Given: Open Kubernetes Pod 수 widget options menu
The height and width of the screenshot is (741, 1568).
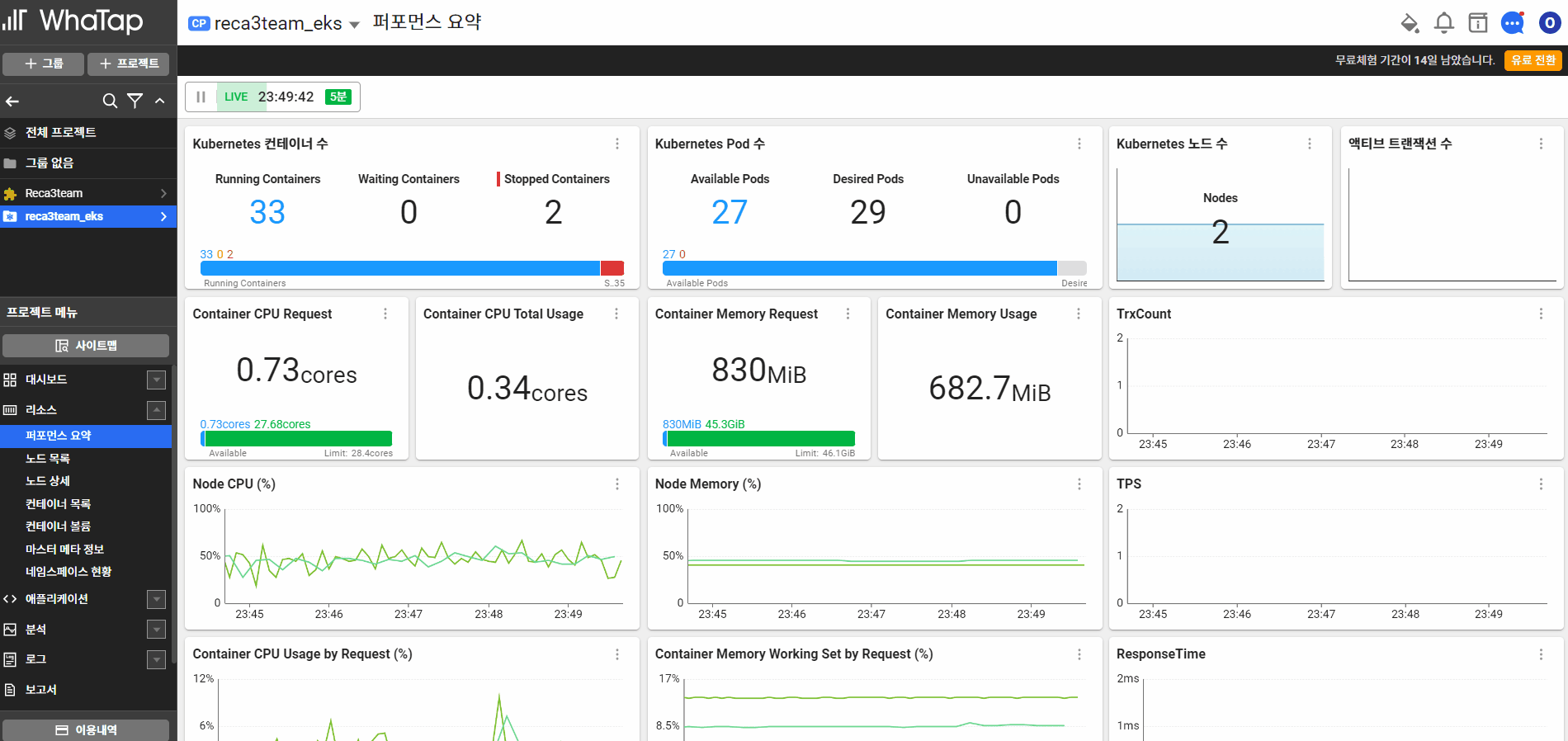Looking at the screenshot, I should pyautogui.click(x=1079, y=144).
